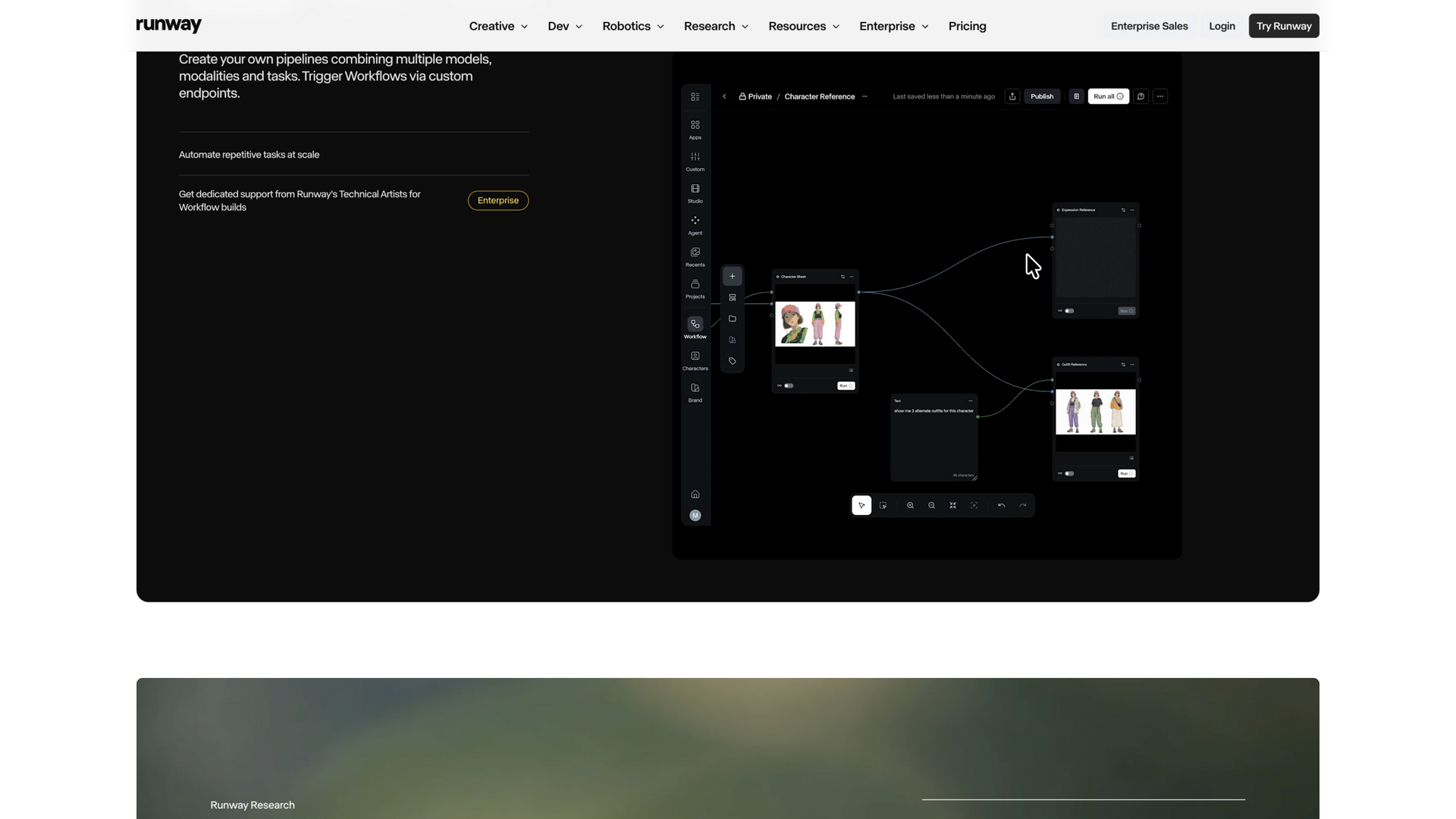
Task: Open the tag icon in node palette
Action: [732, 361]
